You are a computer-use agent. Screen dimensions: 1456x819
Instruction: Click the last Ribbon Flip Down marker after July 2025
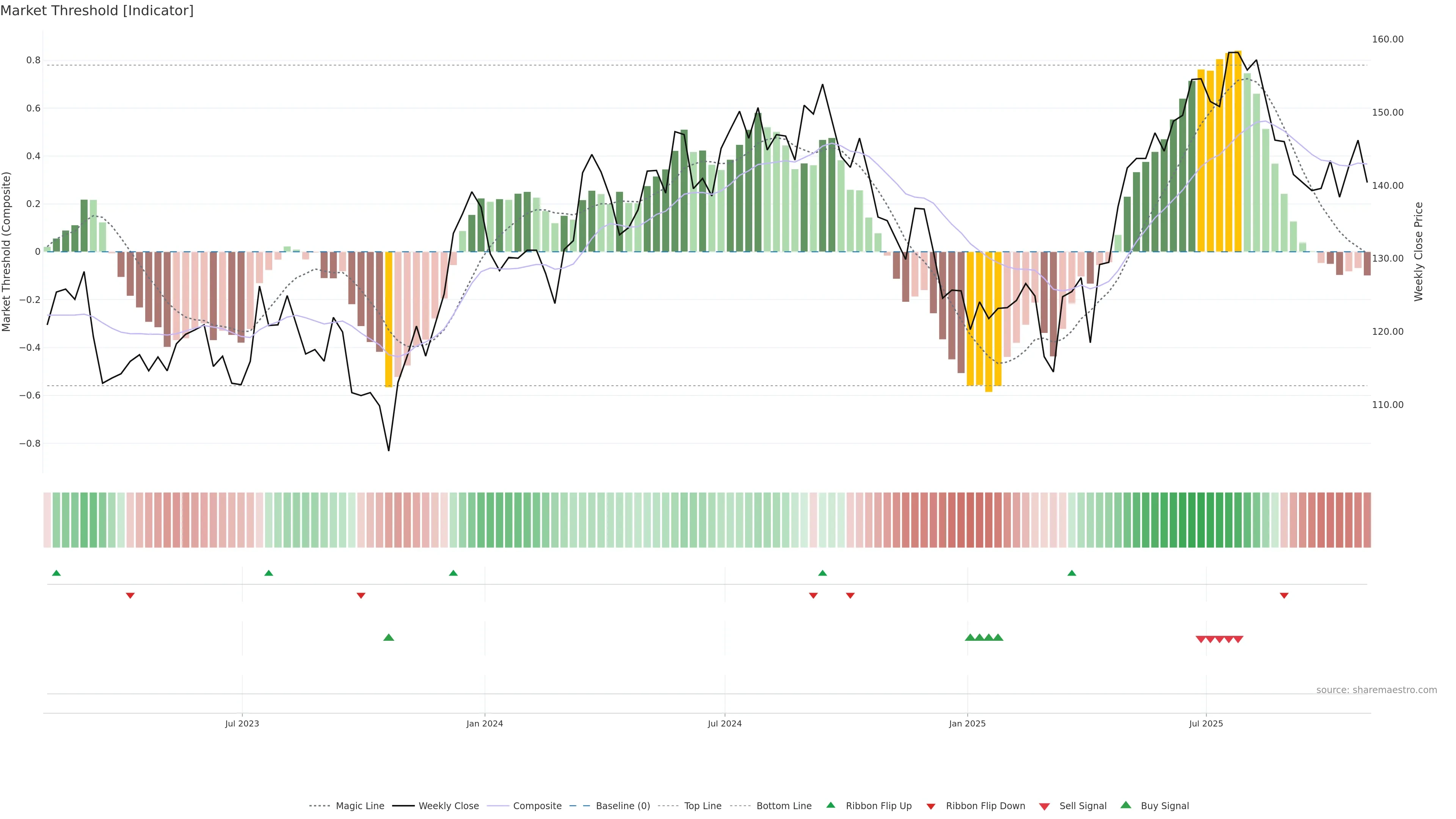click(x=1283, y=595)
